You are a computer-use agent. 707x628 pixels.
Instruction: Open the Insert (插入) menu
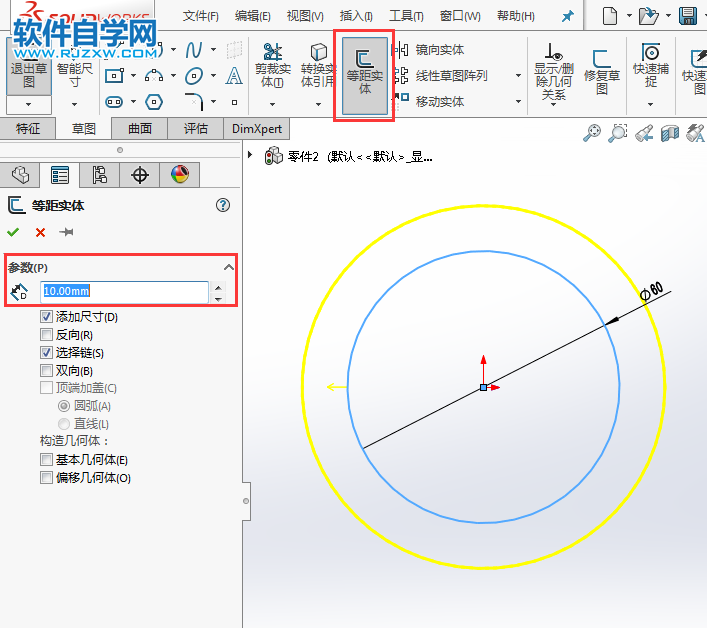tap(356, 17)
